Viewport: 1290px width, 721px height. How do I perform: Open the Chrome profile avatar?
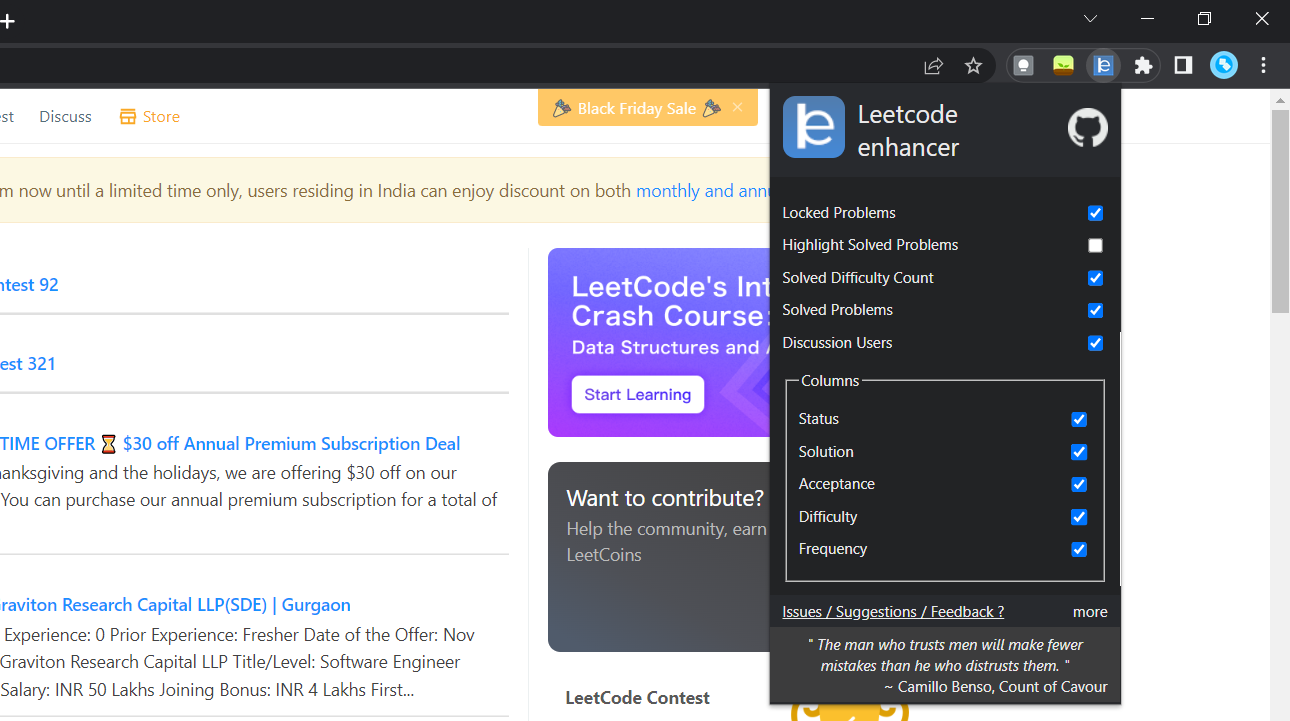coord(1224,65)
